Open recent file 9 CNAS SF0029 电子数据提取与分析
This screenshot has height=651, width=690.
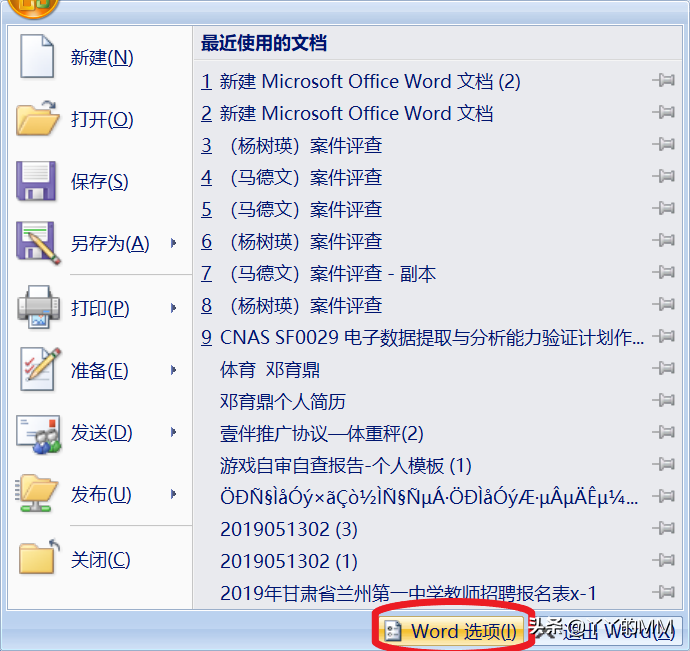coord(422,338)
